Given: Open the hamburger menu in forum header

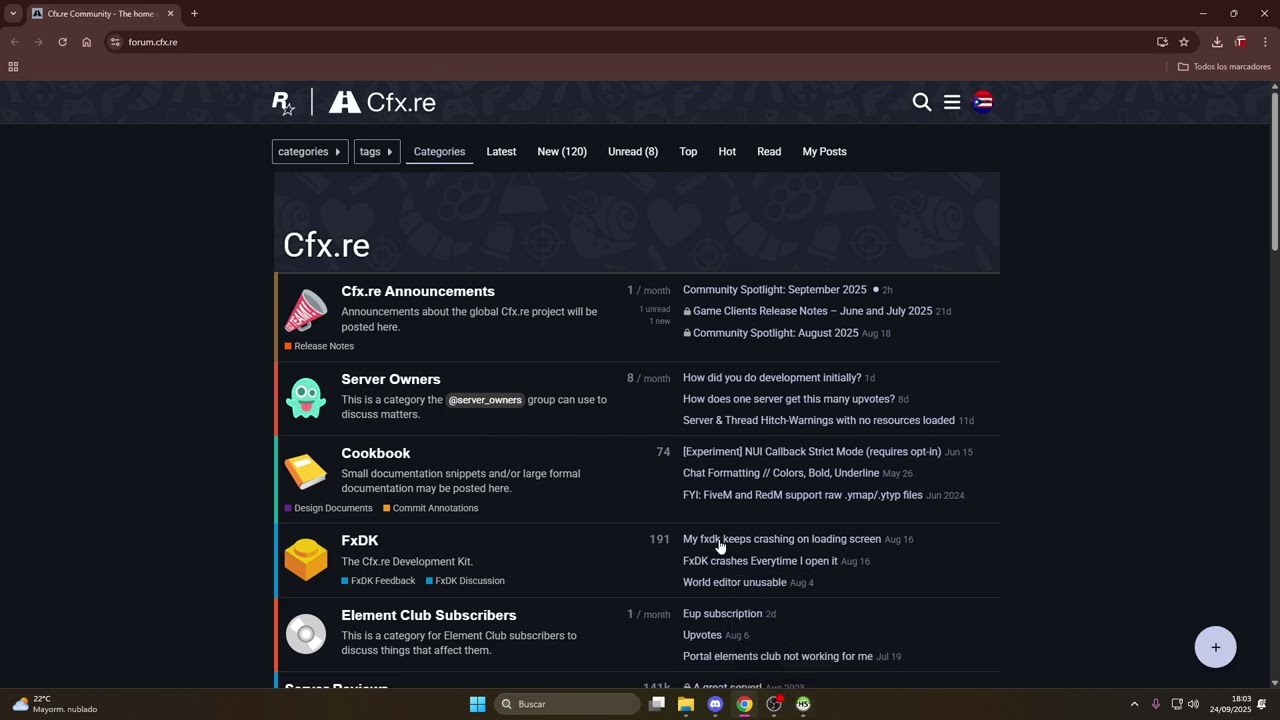Looking at the screenshot, I should pos(952,102).
